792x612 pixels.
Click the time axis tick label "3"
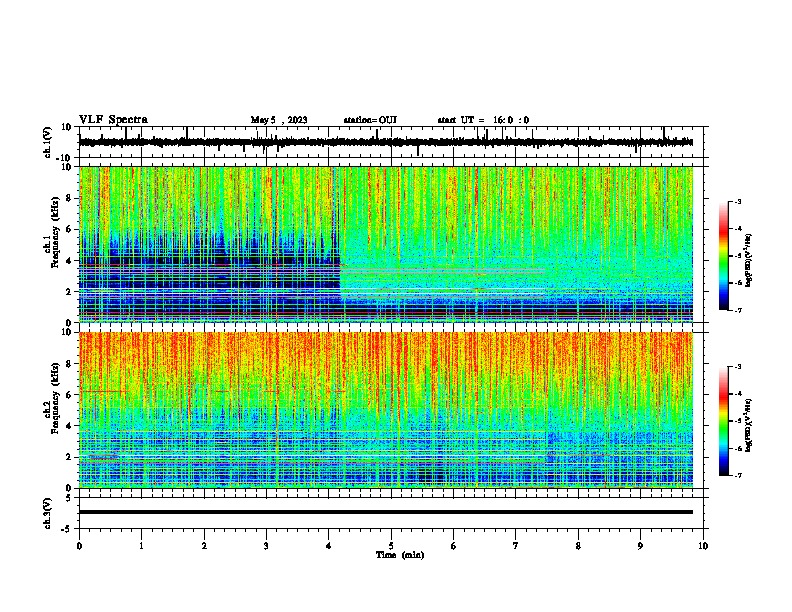(266, 546)
